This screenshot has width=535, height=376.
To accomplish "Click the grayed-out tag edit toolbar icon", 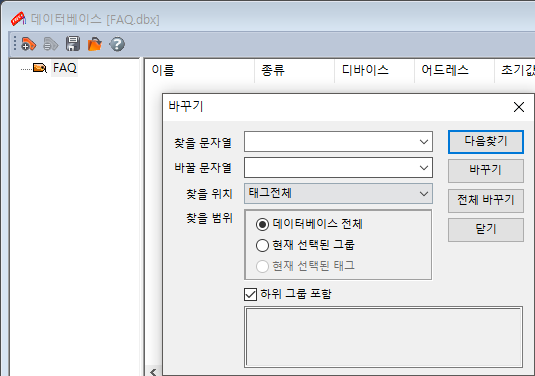I will coord(51,44).
